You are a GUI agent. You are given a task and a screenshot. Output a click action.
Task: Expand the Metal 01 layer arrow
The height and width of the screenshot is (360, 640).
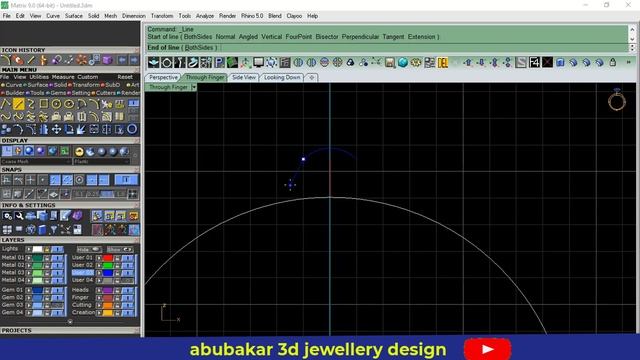(29, 258)
